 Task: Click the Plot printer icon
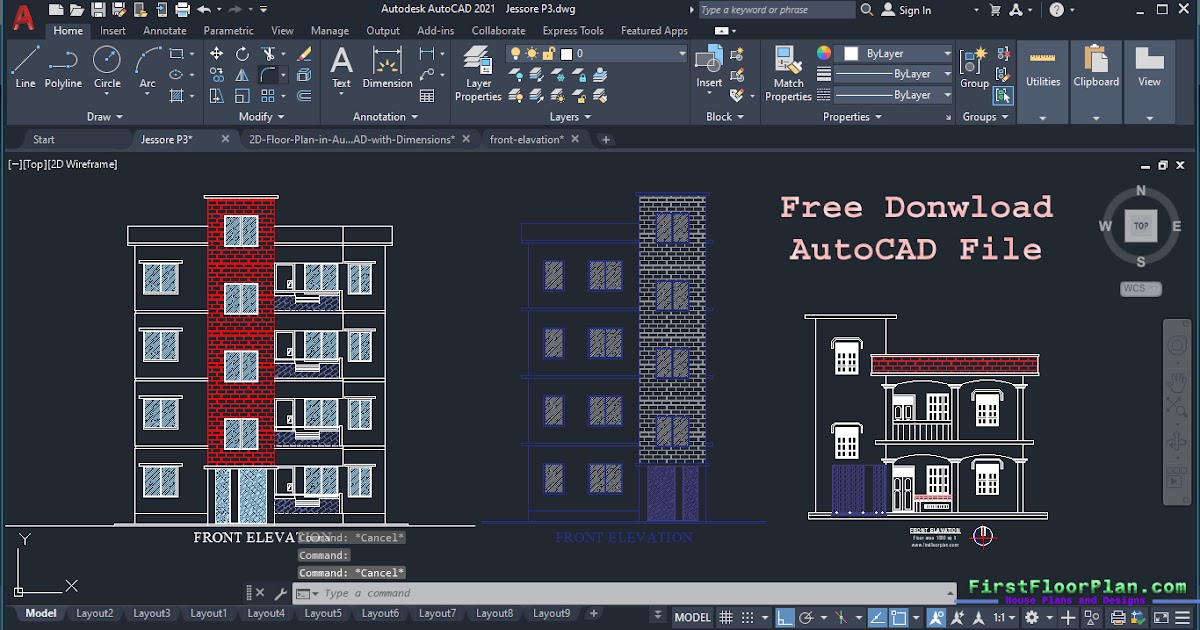[182, 10]
